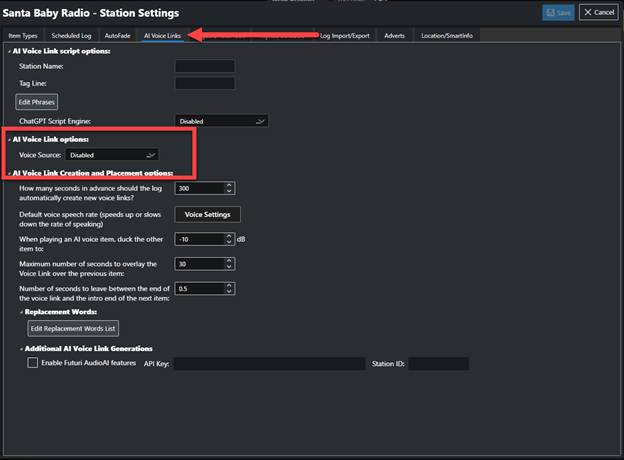Click the Santa Baby Radio - Station Settings title
The image size is (624, 460).
(x=91, y=13)
